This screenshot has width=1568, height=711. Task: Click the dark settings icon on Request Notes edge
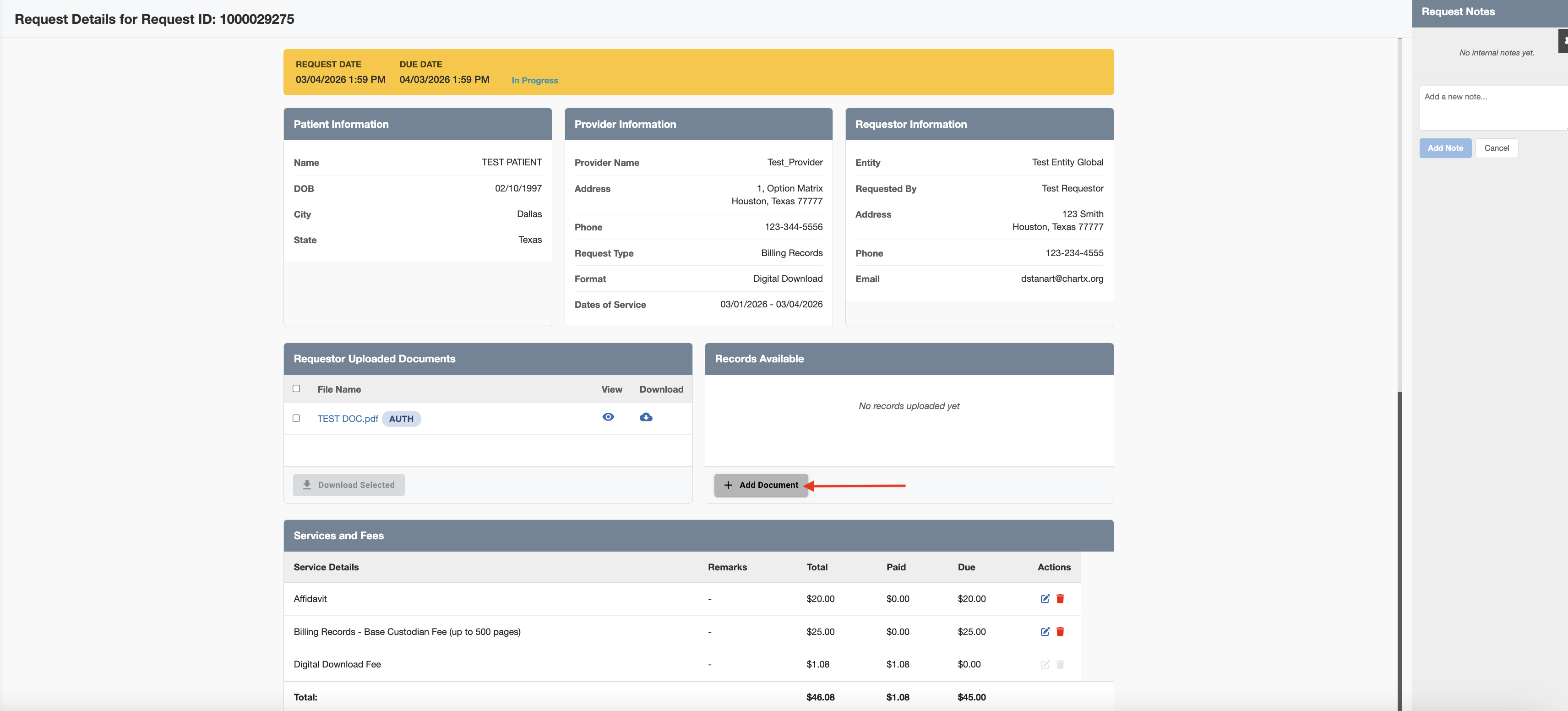coord(1564,41)
